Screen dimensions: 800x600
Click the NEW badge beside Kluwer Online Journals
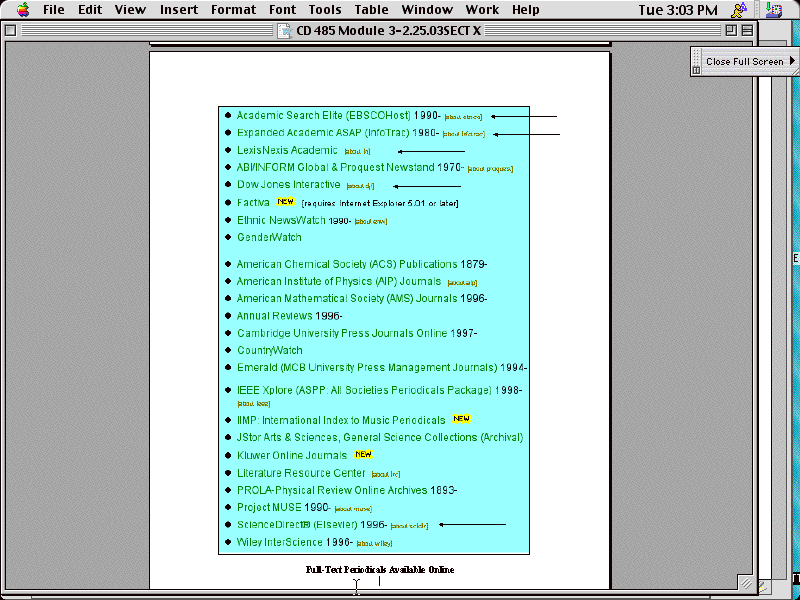click(x=363, y=454)
